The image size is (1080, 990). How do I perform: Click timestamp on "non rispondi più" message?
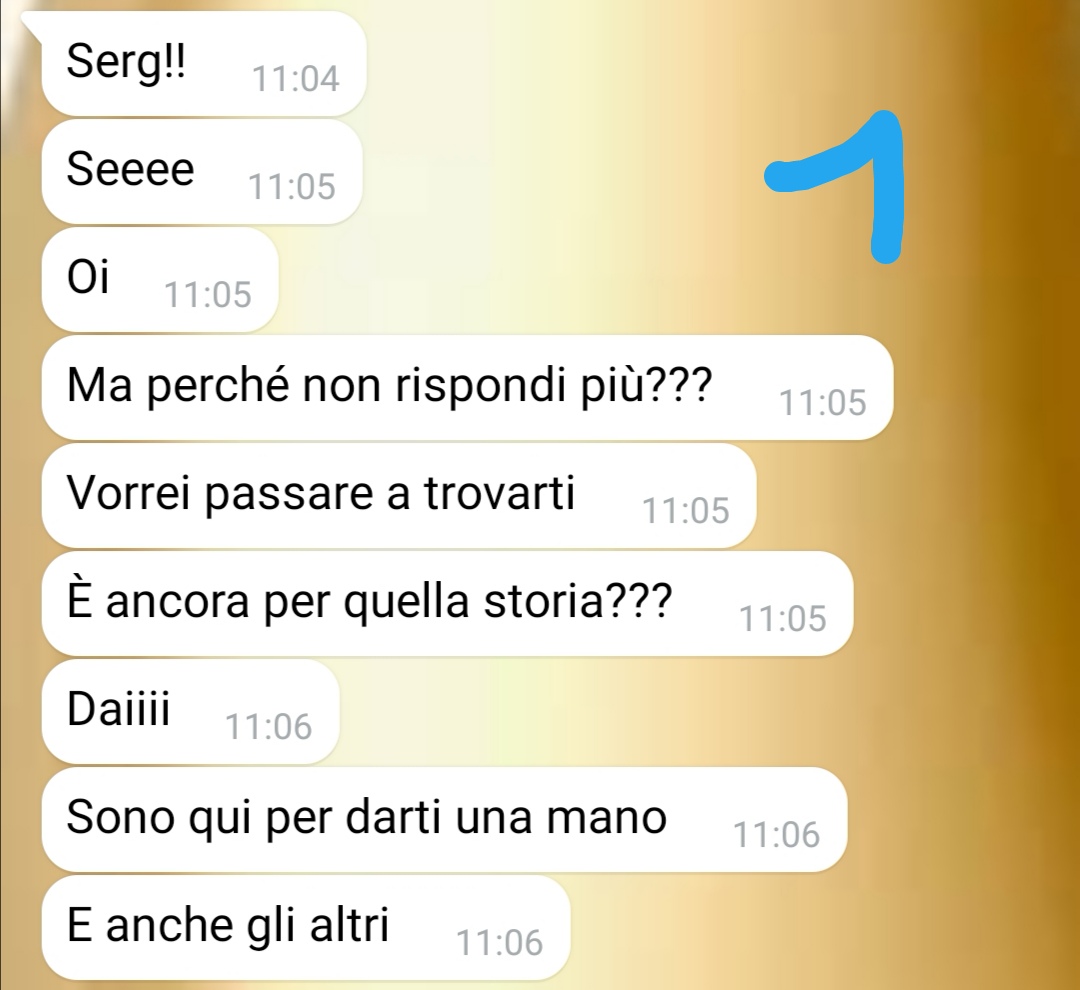pos(822,402)
